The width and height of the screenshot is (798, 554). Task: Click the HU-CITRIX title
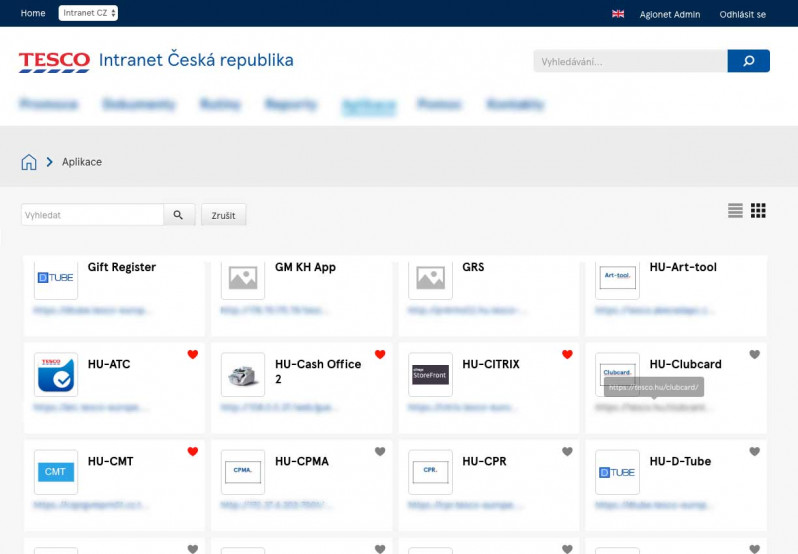491,364
